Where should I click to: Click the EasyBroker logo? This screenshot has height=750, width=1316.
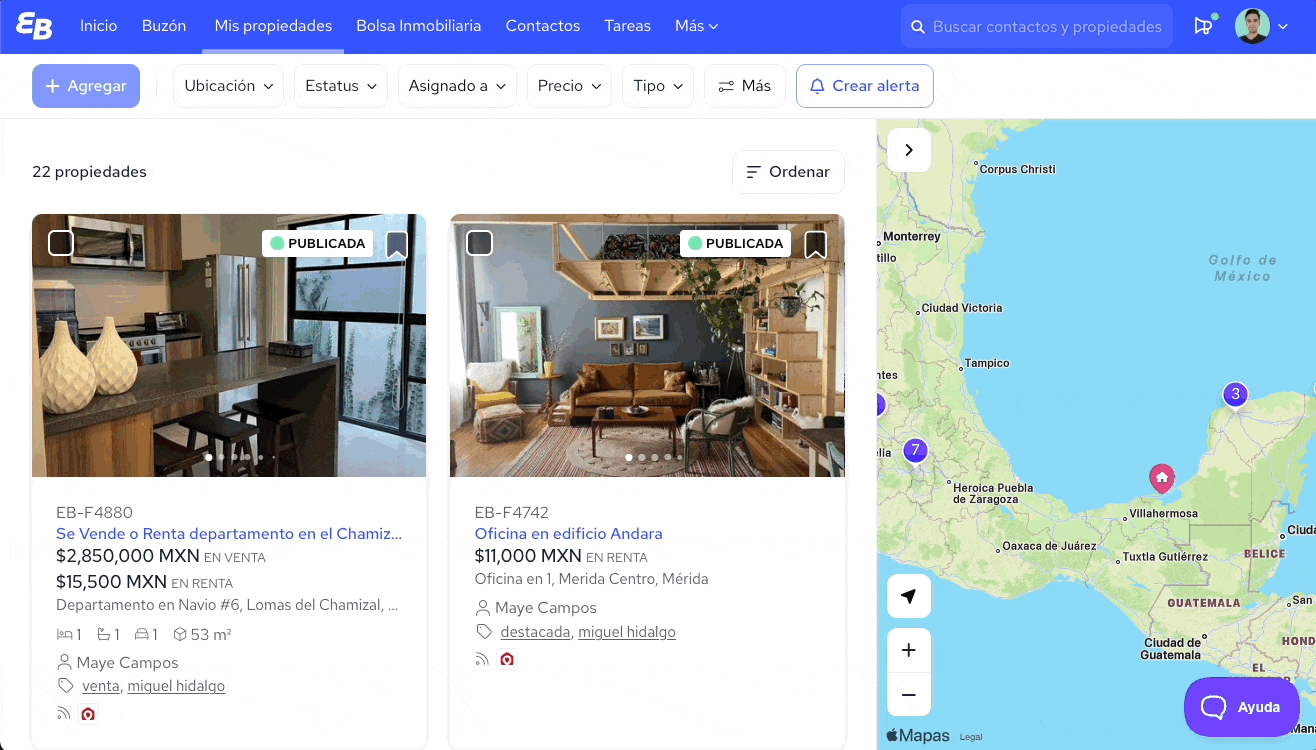click(x=34, y=27)
